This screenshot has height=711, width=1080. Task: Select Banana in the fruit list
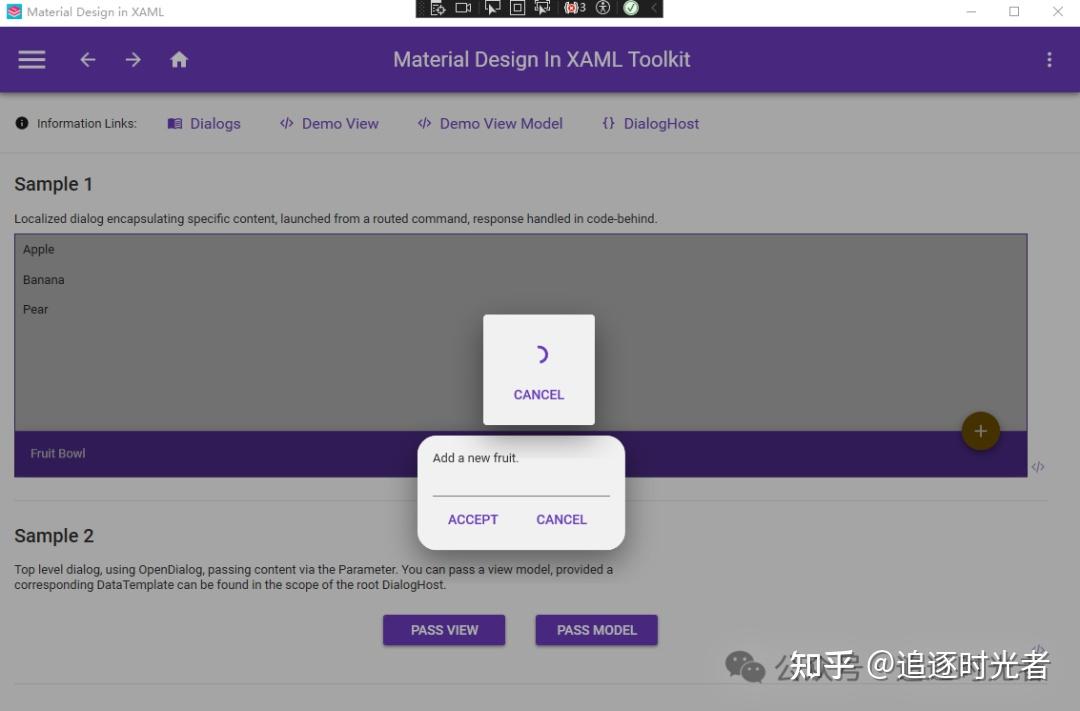point(43,279)
